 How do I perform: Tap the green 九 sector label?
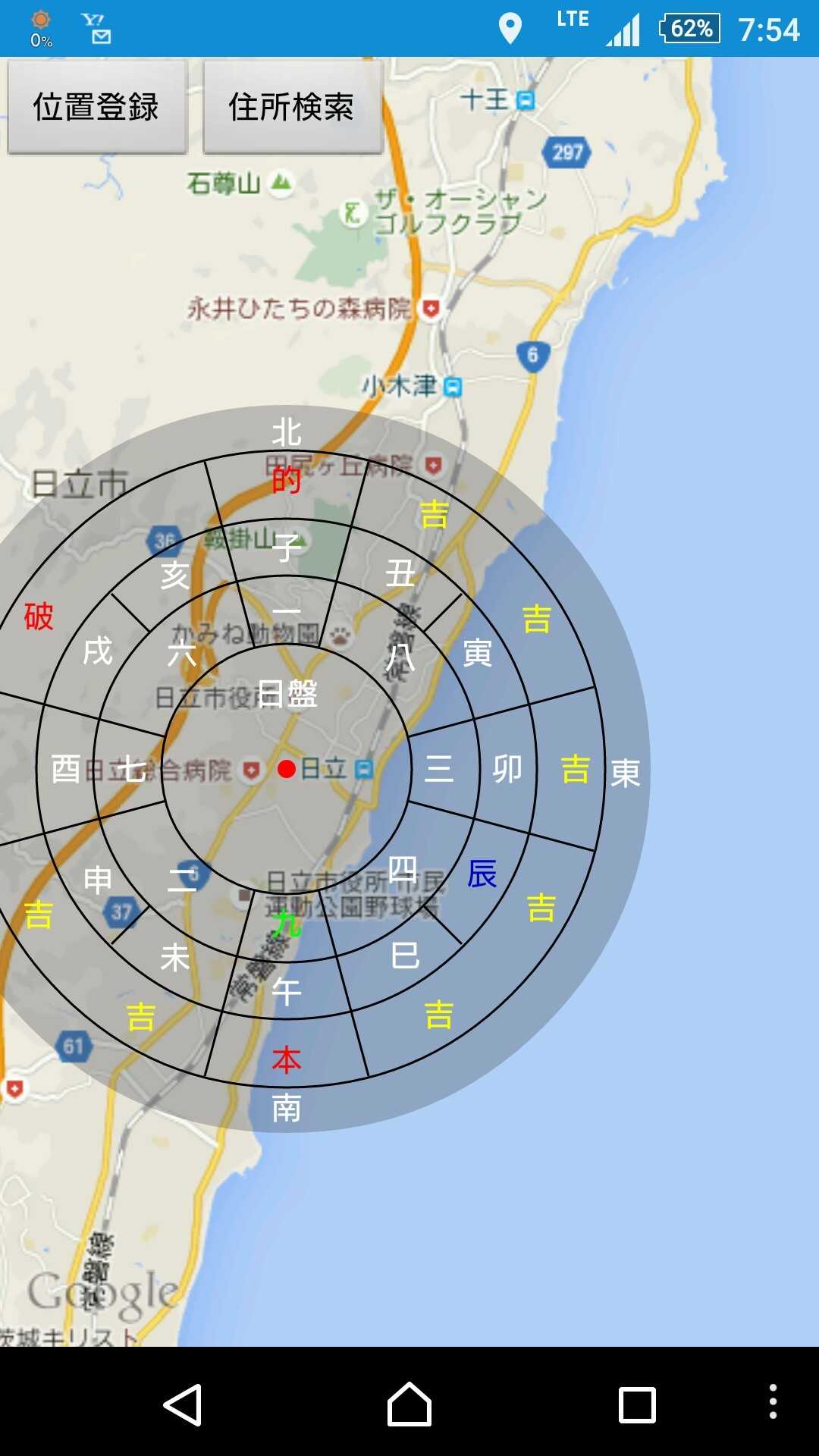click(x=287, y=924)
